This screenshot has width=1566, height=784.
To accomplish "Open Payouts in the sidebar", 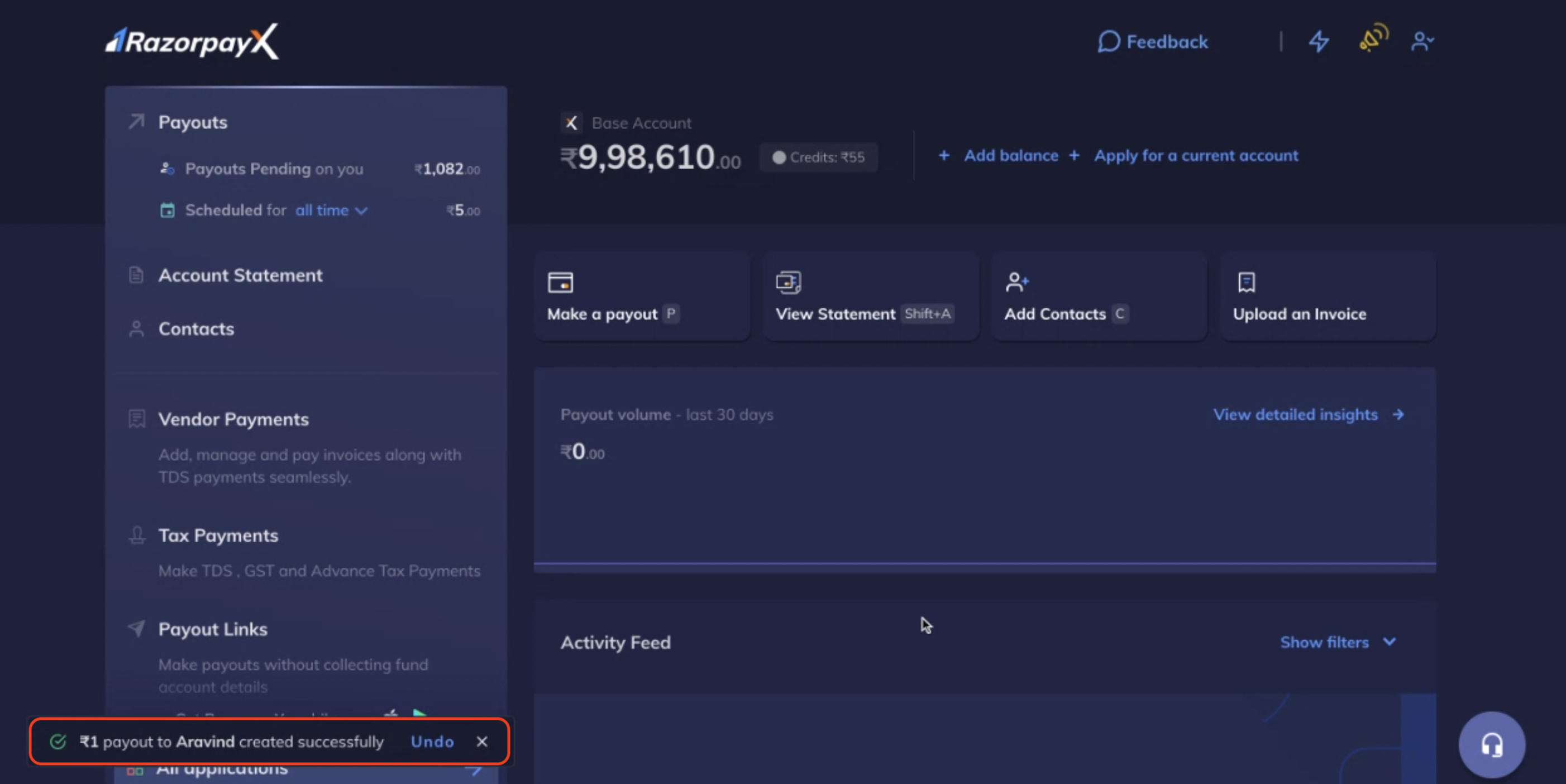I will tap(193, 122).
